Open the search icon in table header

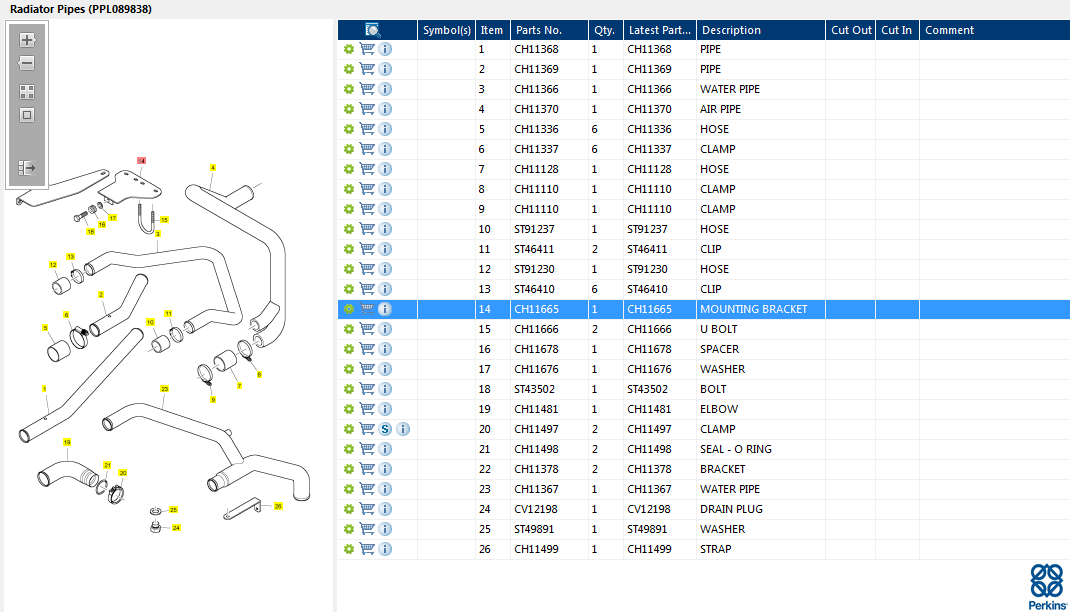pyautogui.click(x=372, y=30)
